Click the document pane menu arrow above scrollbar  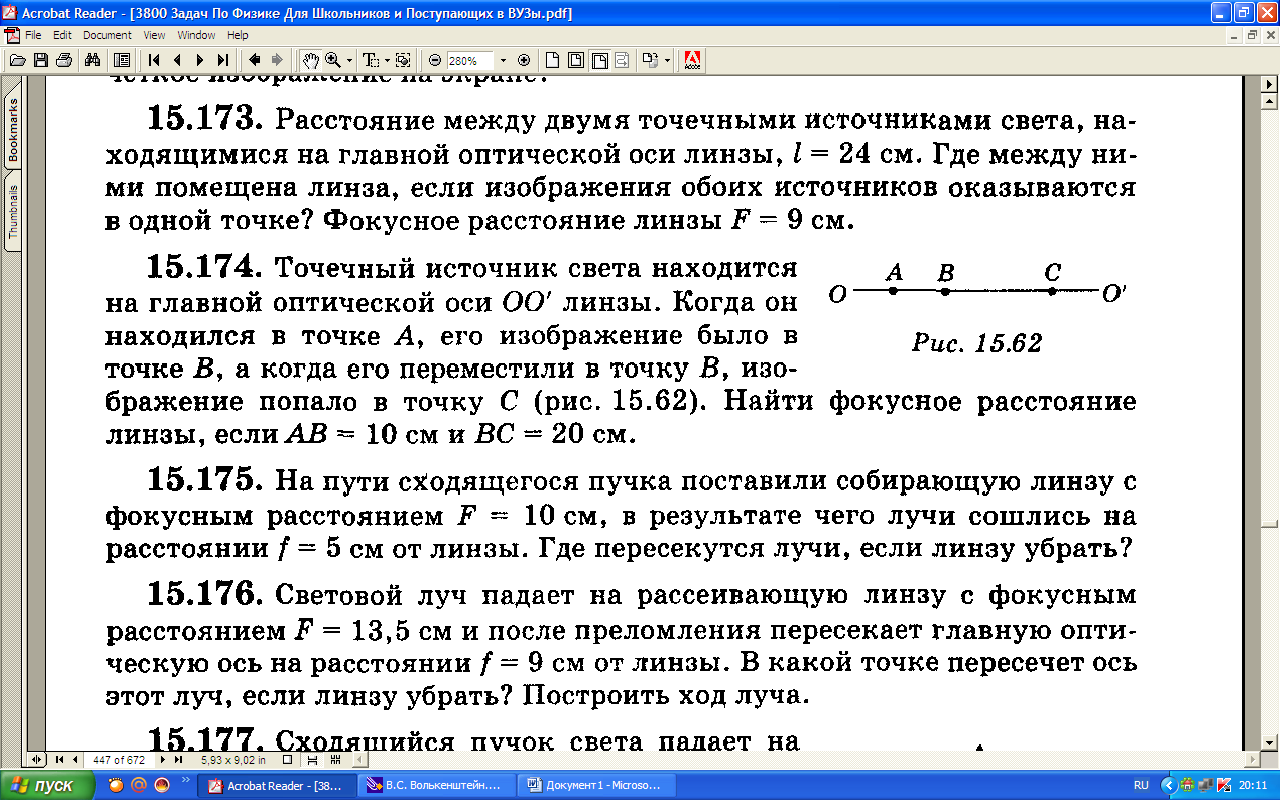[1270, 85]
